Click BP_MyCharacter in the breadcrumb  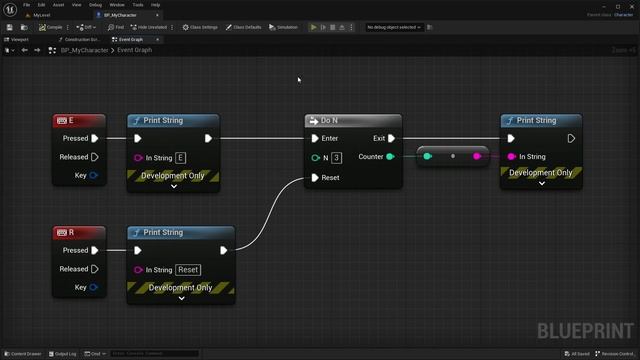[84, 50]
